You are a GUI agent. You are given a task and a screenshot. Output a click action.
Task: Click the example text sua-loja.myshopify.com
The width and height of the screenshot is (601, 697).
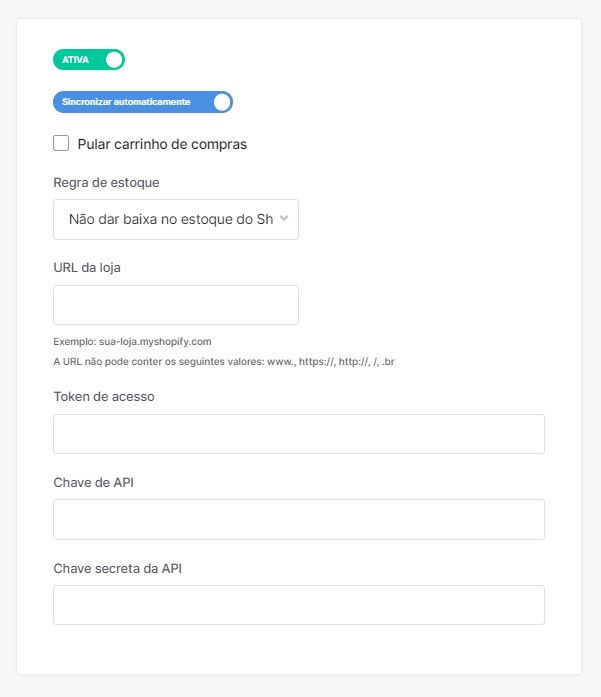pyautogui.click(x=155, y=341)
